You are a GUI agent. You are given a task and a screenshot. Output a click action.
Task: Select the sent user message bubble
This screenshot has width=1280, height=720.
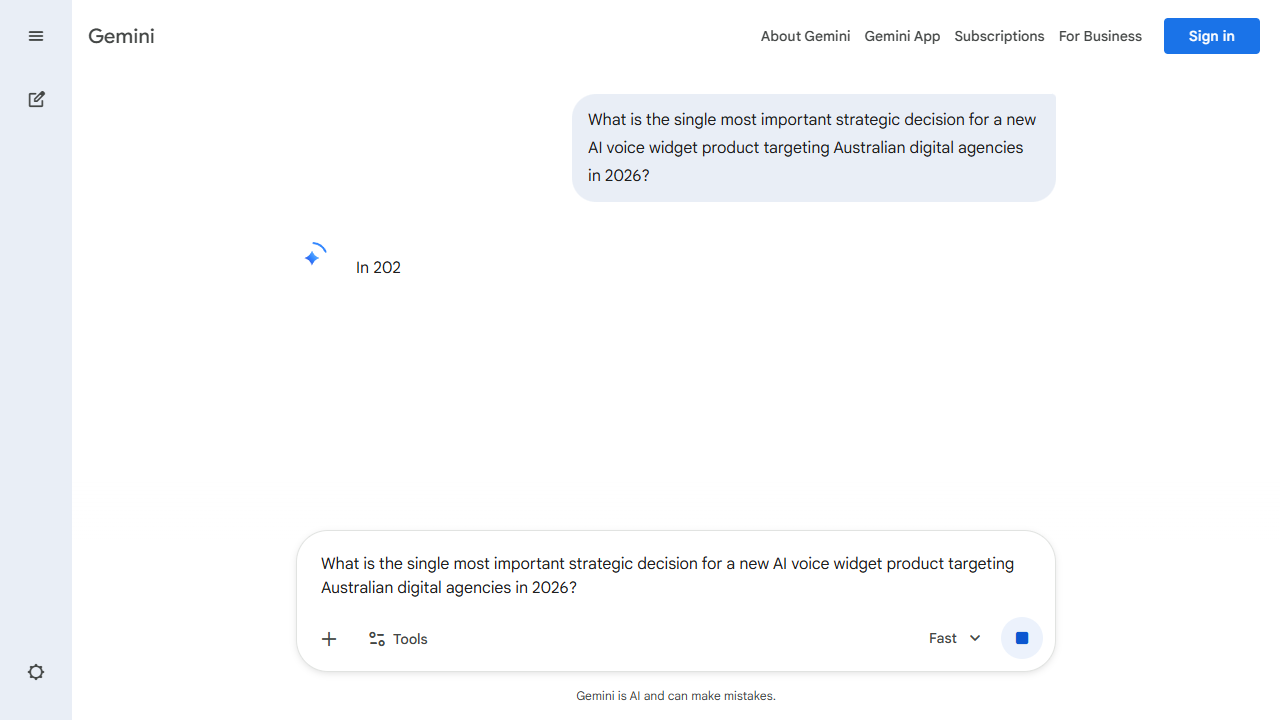813,148
